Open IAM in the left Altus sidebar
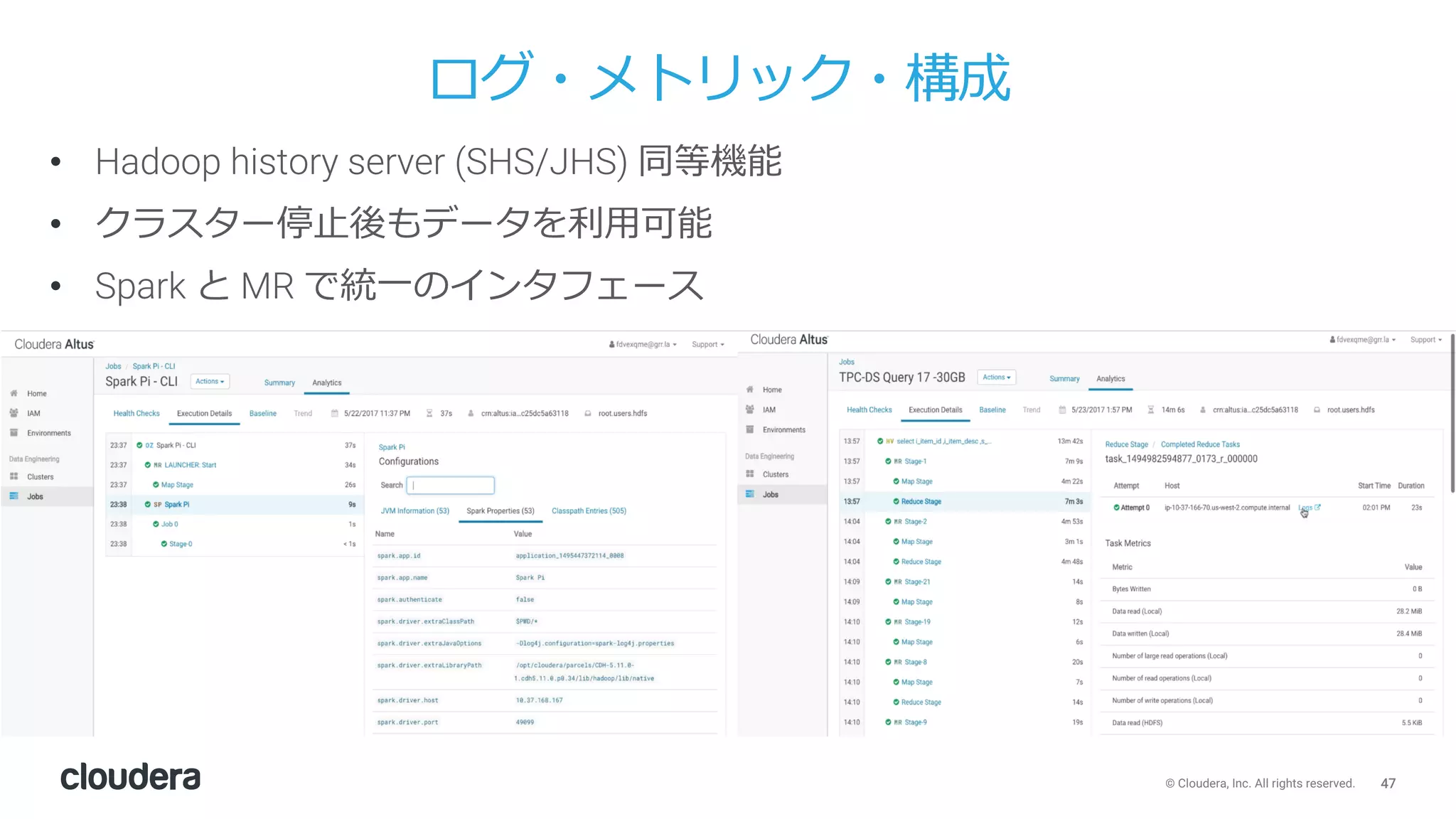The width and height of the screenshot is (1456, 819). click(33, 414)
